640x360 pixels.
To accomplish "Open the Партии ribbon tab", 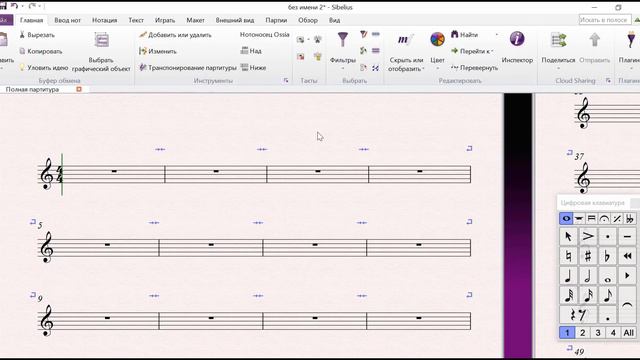I will coord(276,20).
